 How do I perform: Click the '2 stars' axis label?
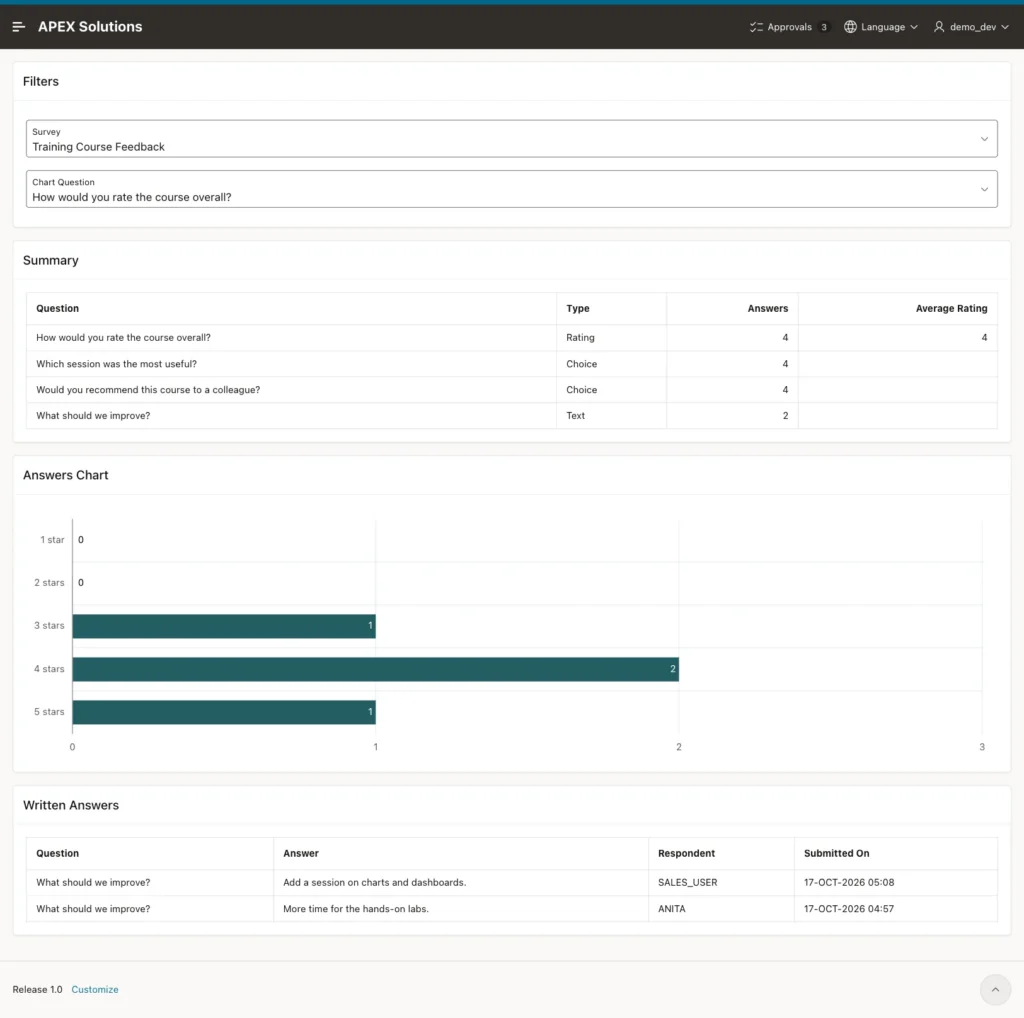pos(49,582)
